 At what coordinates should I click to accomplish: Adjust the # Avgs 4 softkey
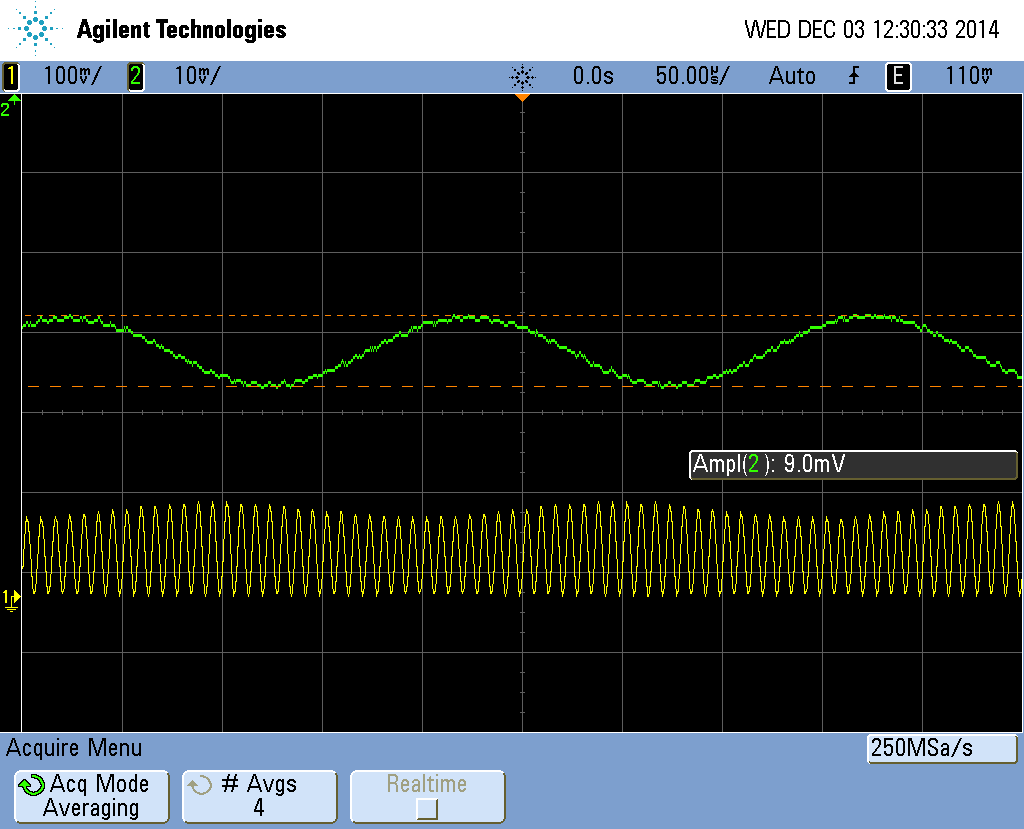pyautogui.click(x=259, y=796)
